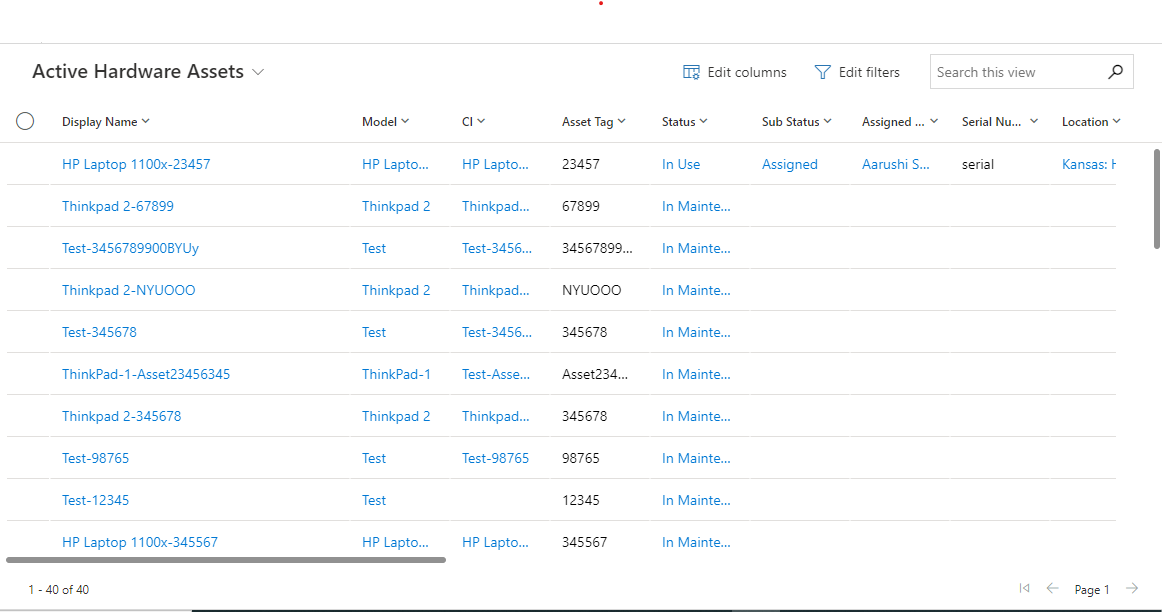Click Edit columns button
The height and width of the screenshot is (612, 1162).
(734, 72)
